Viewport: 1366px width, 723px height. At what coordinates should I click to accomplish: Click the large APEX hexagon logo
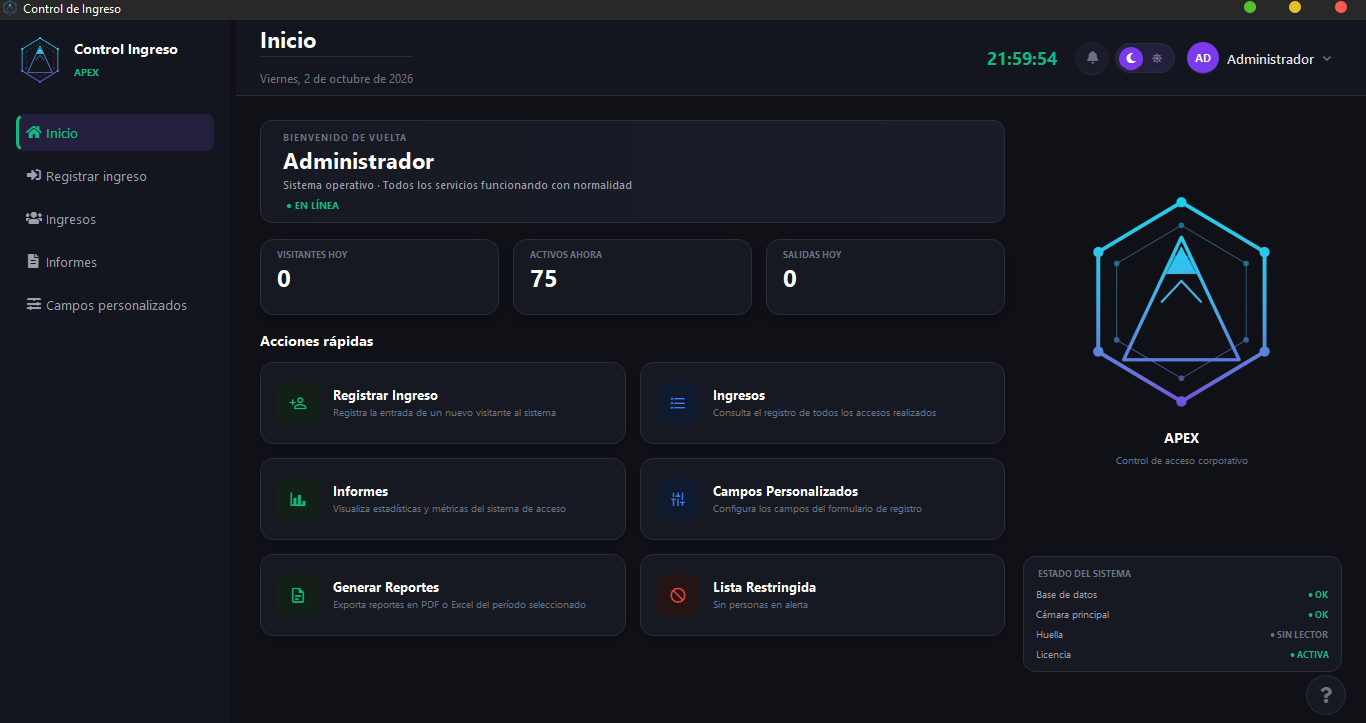coord(1181,302)
